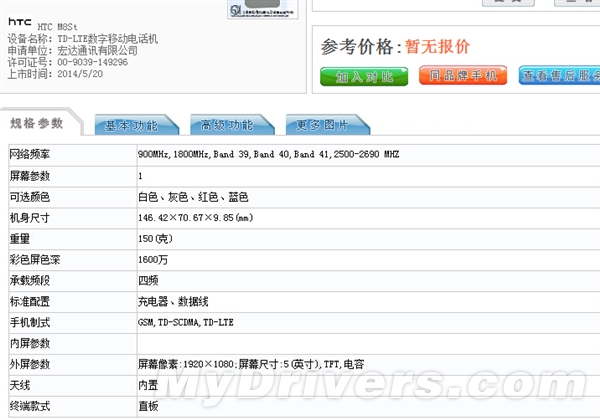Click the blue 查看售后服务 button
Image resolution: width=600 pixels, height=420 pixels.
[559, 75]
